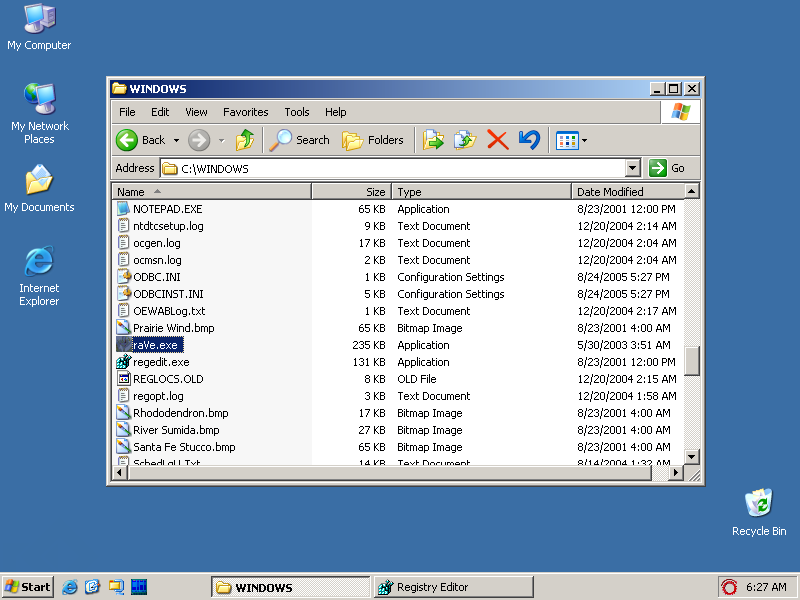The height and width of the screenshot is (600, 800).
Task: Open the Search pane
Action: click(x=299, y=140)
